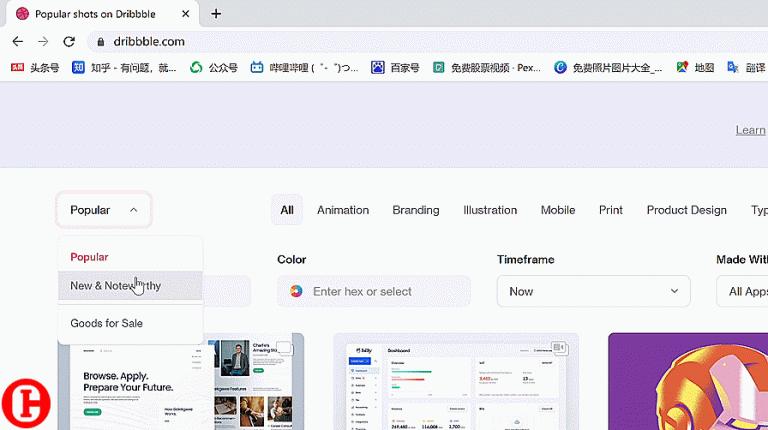Viewport: 768px width, 430px height.
Task: Open the Dashboard shot thumbnail
Action: [x=456, y=382]
